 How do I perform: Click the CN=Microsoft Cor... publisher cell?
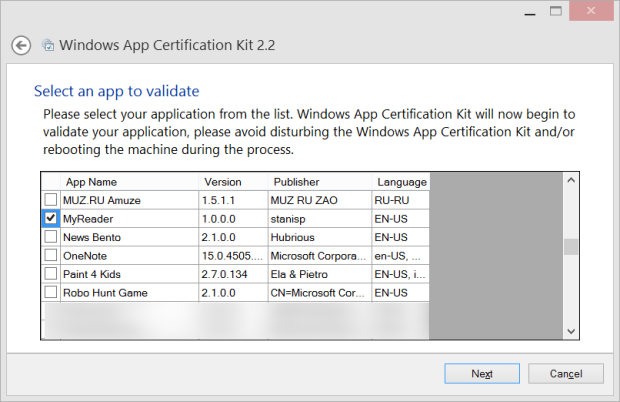click(x=320, y=293)
